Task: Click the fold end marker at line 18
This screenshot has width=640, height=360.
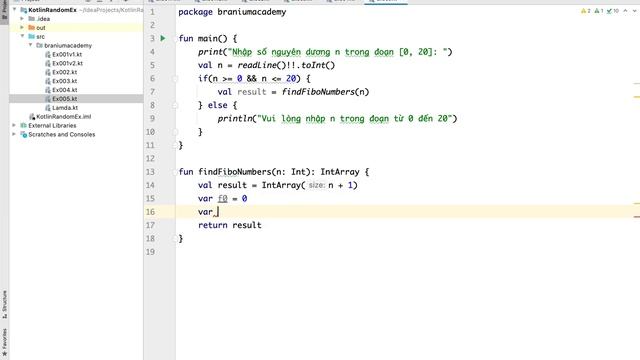Action: click(175, 238)
